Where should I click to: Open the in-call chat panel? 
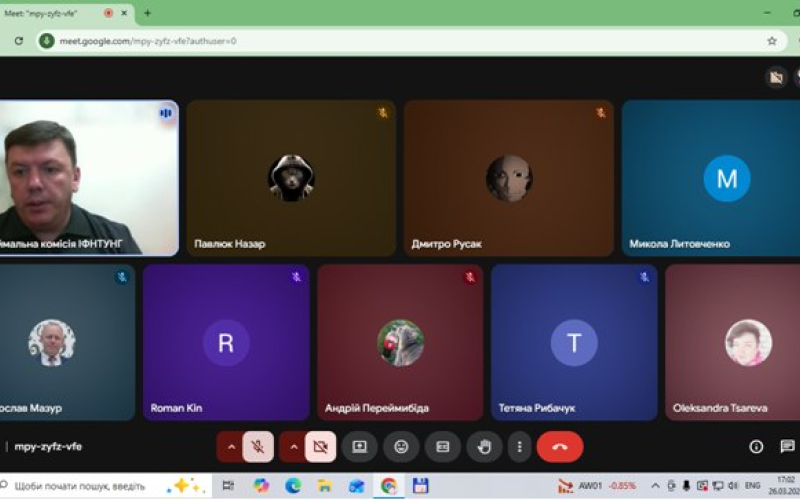point(787,447)
